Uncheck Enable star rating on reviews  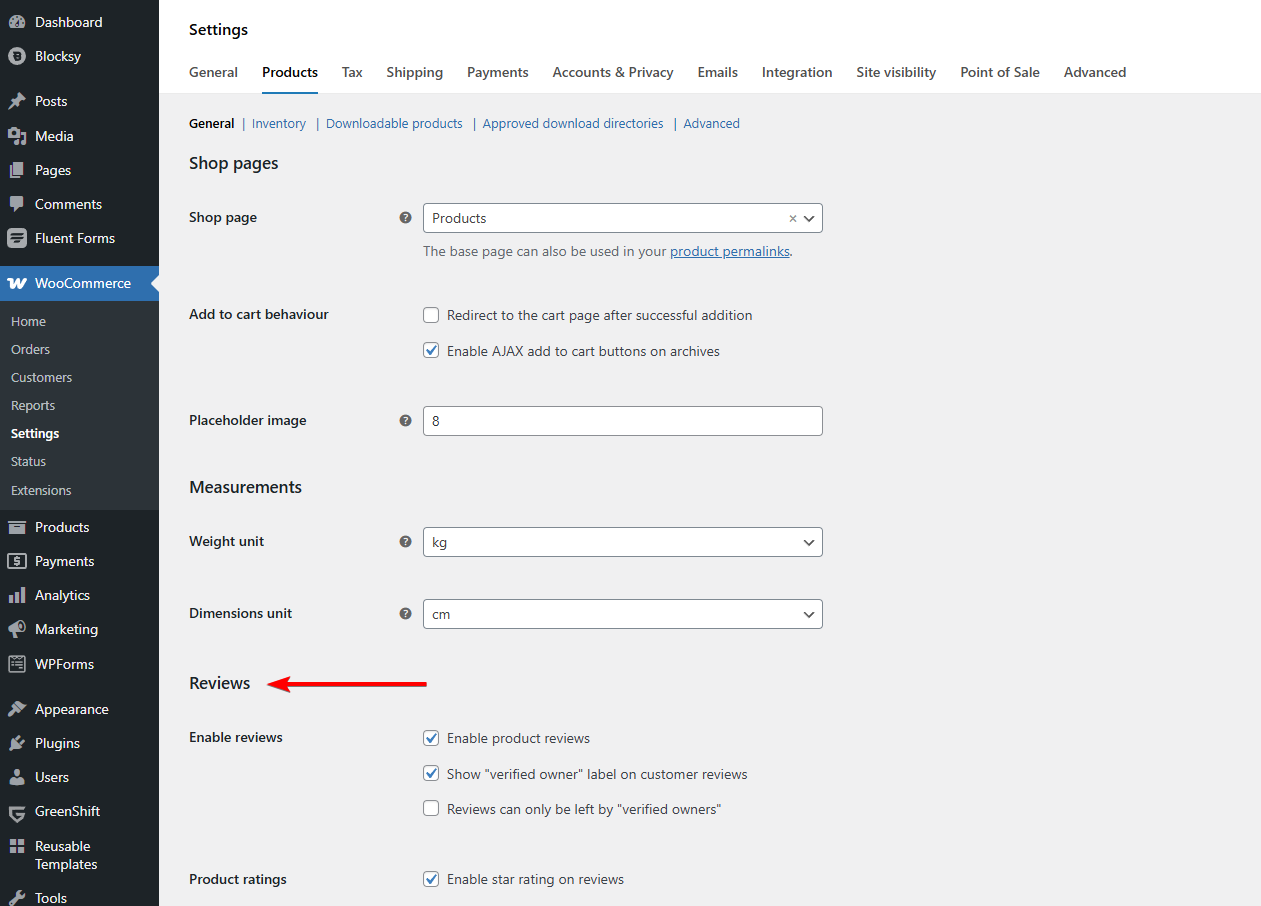click(431, 879)
